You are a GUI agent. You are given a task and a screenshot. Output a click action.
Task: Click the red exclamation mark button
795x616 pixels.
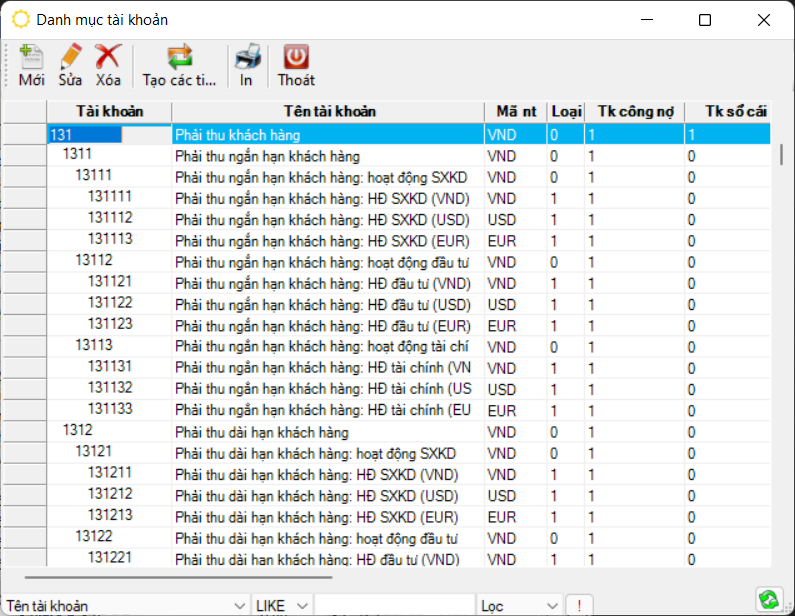[578, 606]
